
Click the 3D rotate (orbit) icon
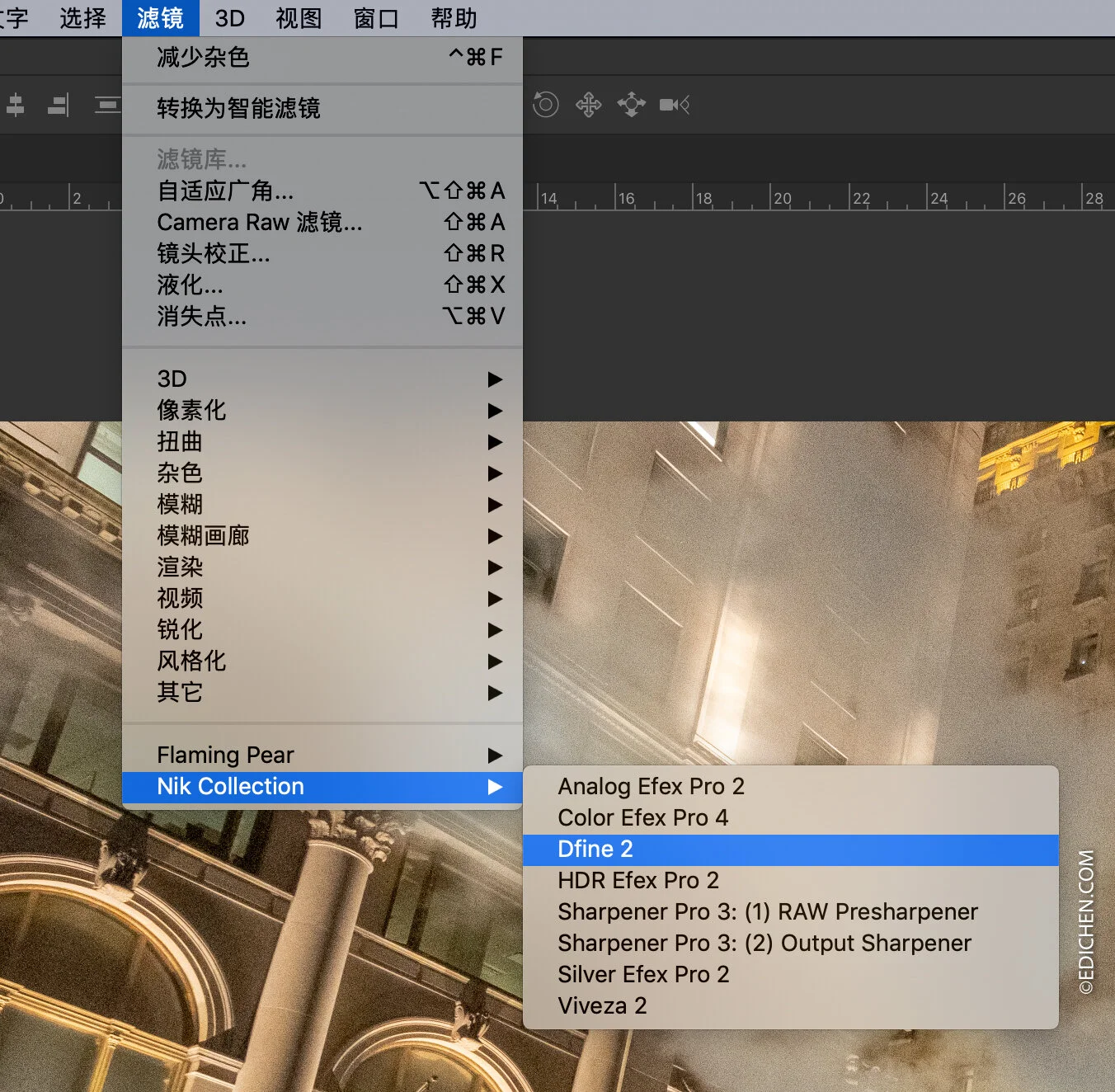click(546, 105)
